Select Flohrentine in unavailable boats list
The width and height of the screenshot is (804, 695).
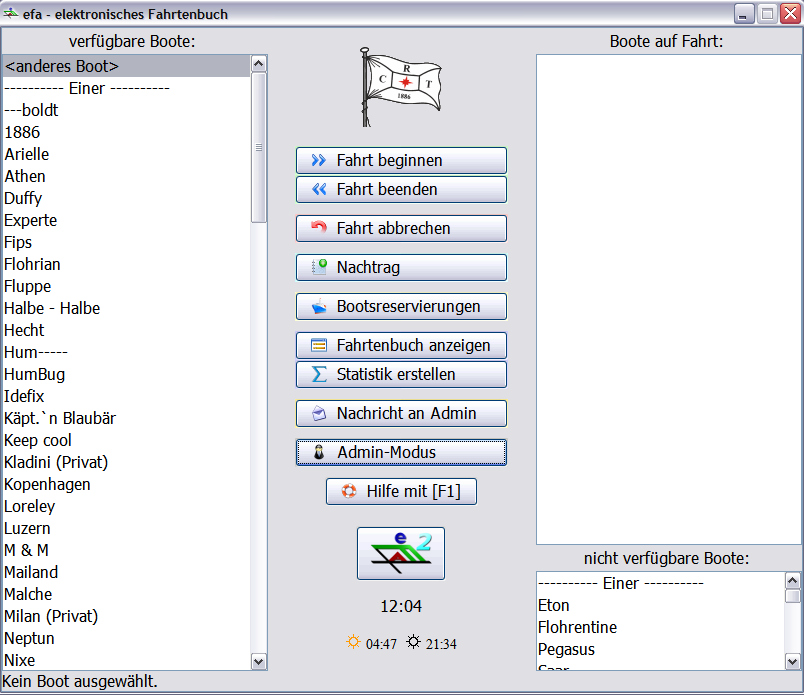577,627
